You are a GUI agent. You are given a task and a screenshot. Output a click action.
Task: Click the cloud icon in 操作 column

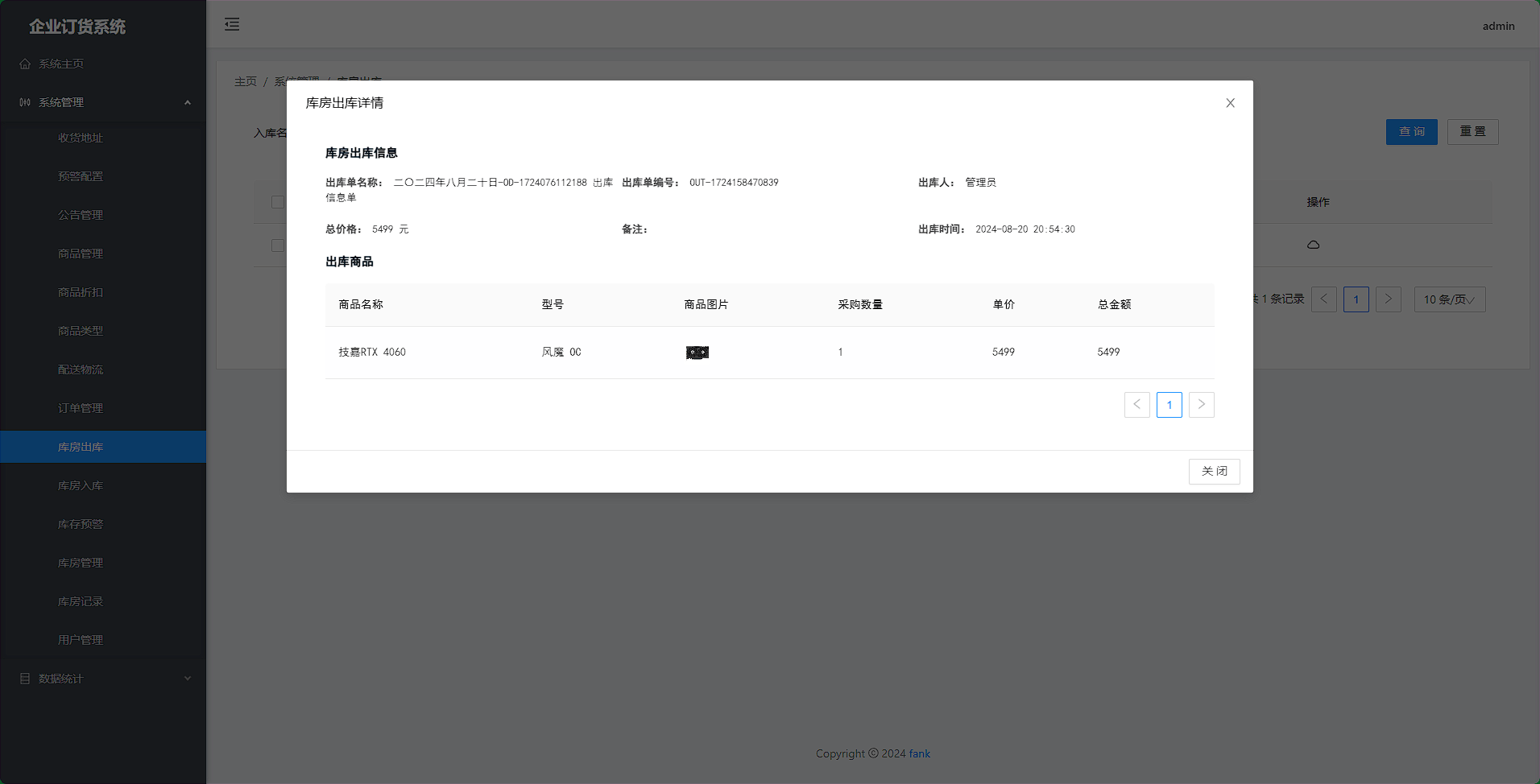pyautogui.click(x=1313, y=245)
